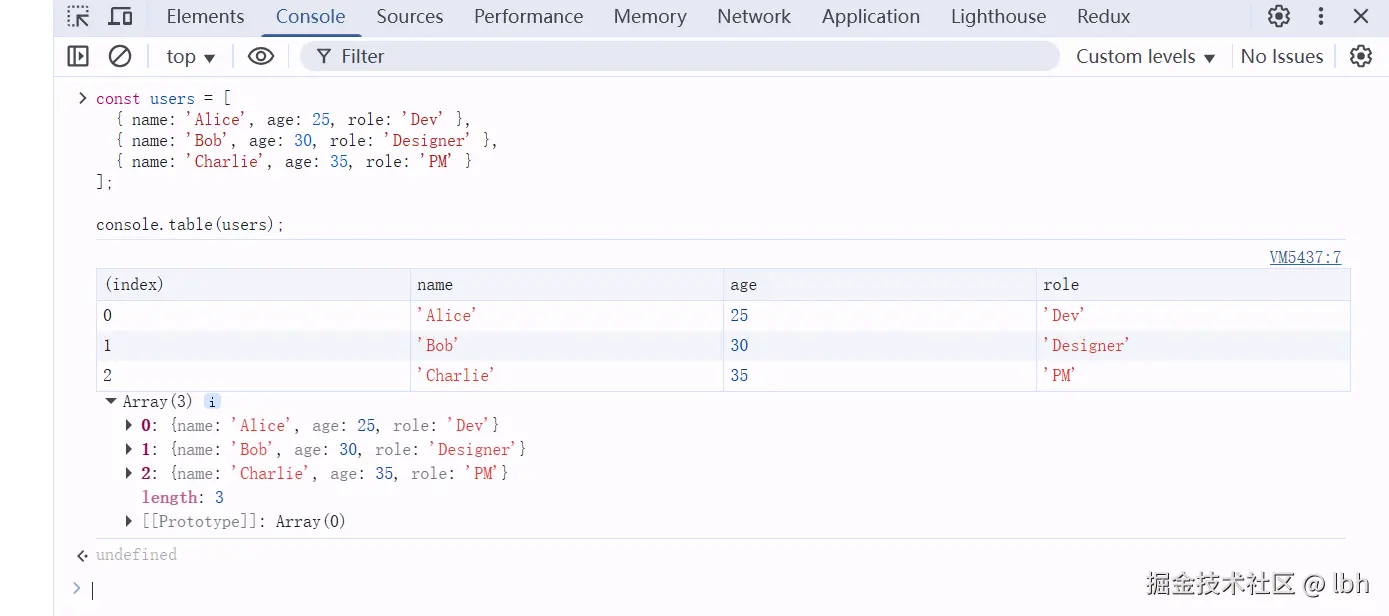Open the Custom levels dropdown
Image resolution: width=1389 pixels, height=616 pixels.
(1145, 57)
